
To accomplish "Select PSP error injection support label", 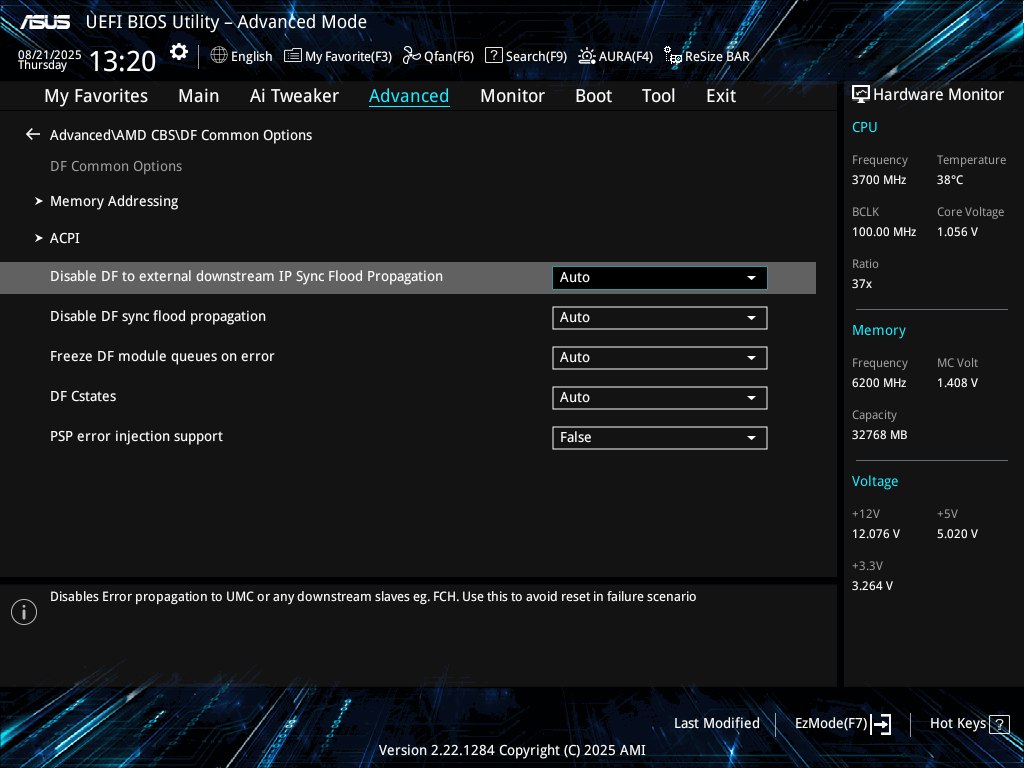I will coord(136,436).
